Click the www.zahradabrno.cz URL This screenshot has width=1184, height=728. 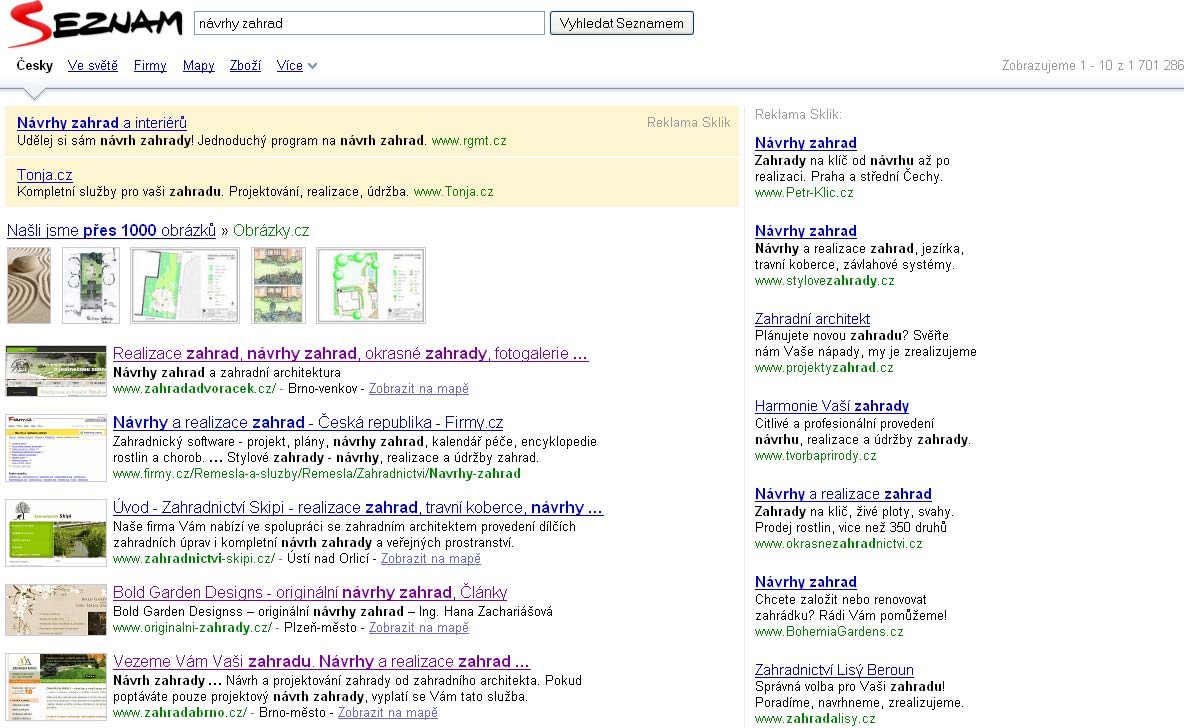tap(180, 713)
